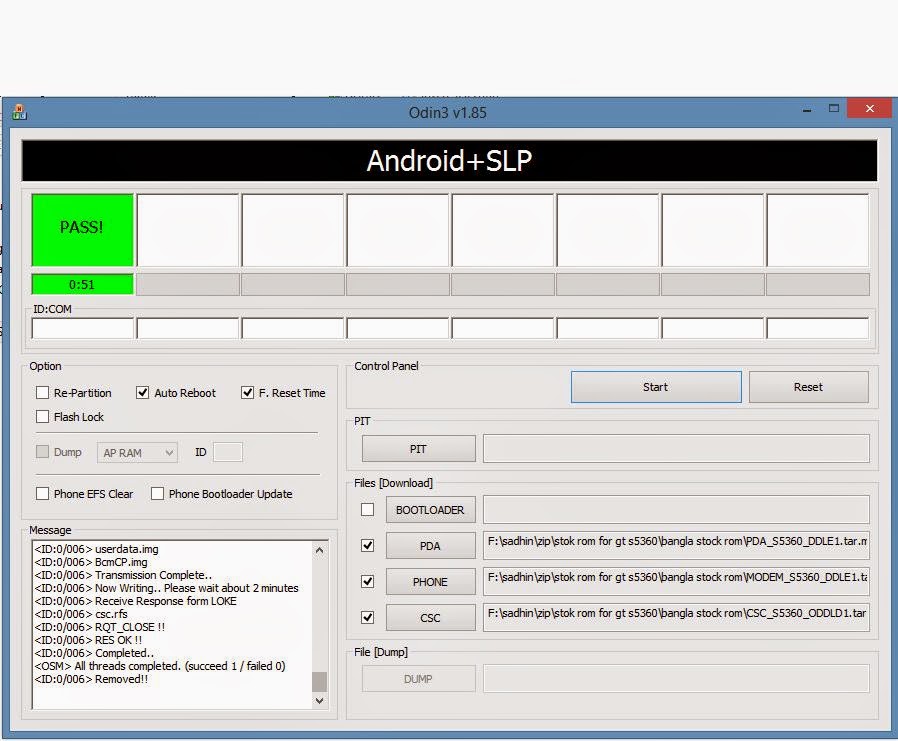Tick the Dump checkbox

point(42,452)
